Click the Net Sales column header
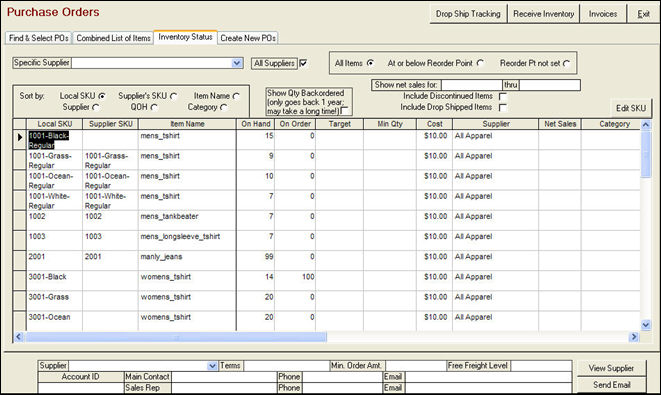The width and height of the screenshot is (661, 395). [560, 124]
